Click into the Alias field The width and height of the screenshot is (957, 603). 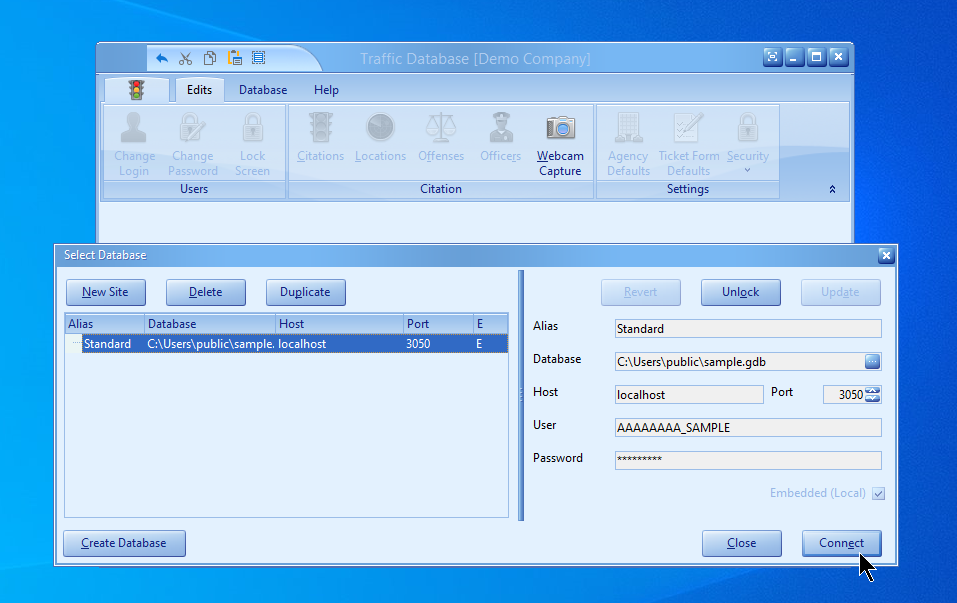point(748,329)
